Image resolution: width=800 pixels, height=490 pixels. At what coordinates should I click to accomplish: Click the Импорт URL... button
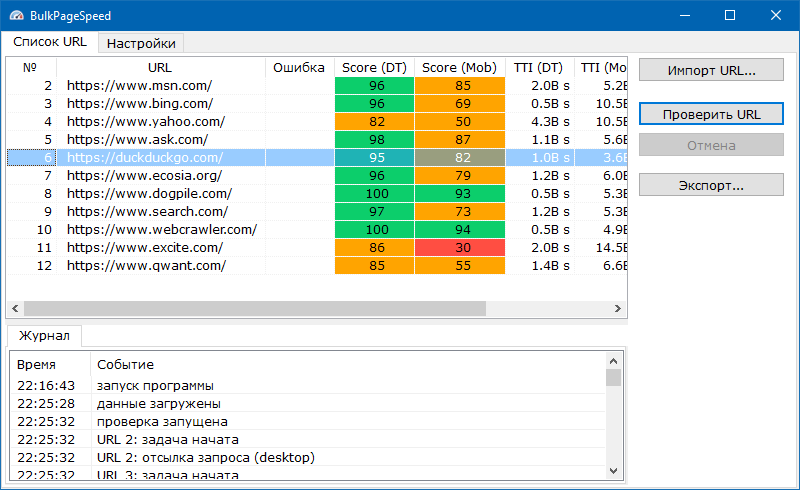711,70
